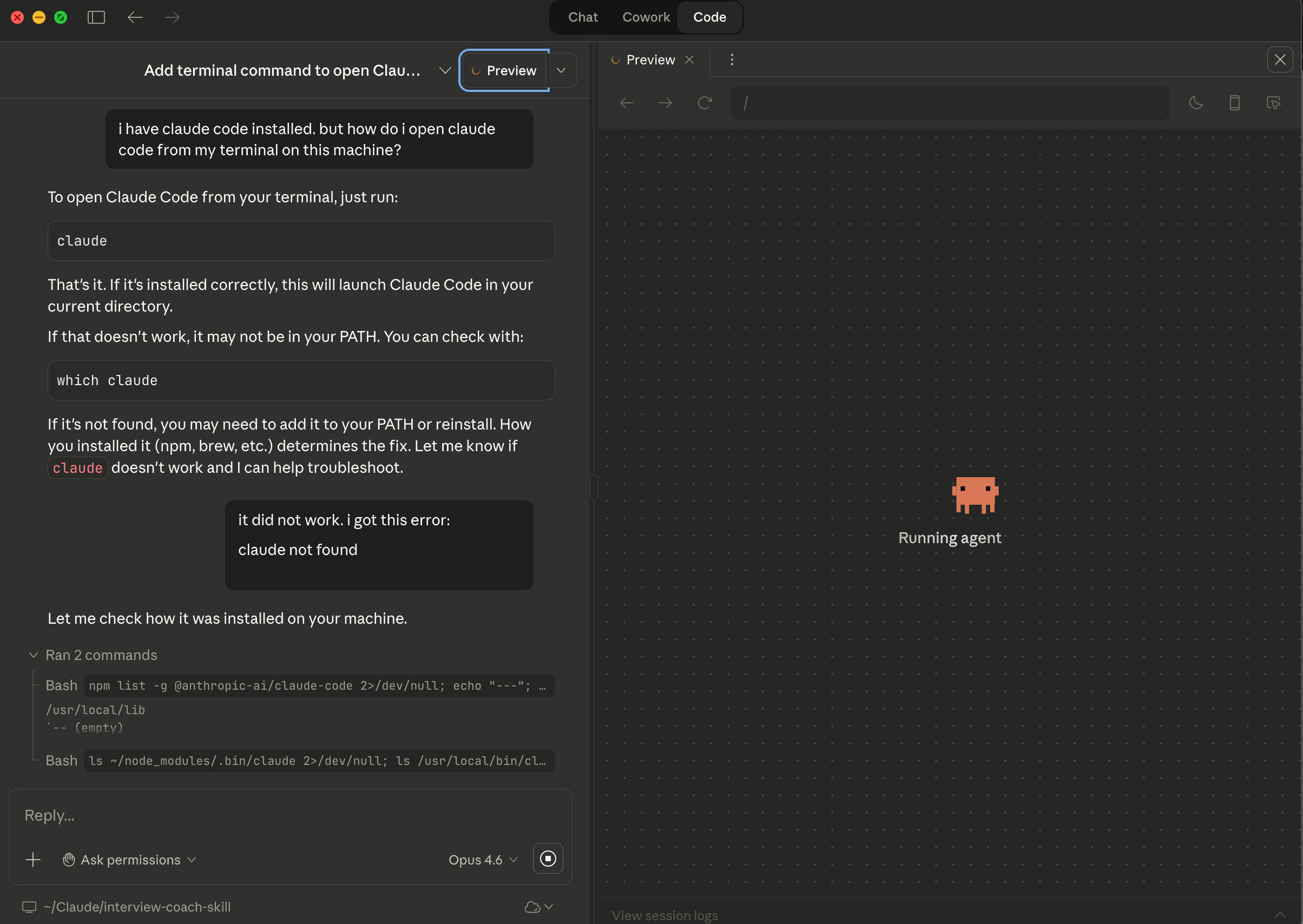Toggle the sidebar panel icon
Viewport: 1303px width, 924px height.
coord(96,17)
